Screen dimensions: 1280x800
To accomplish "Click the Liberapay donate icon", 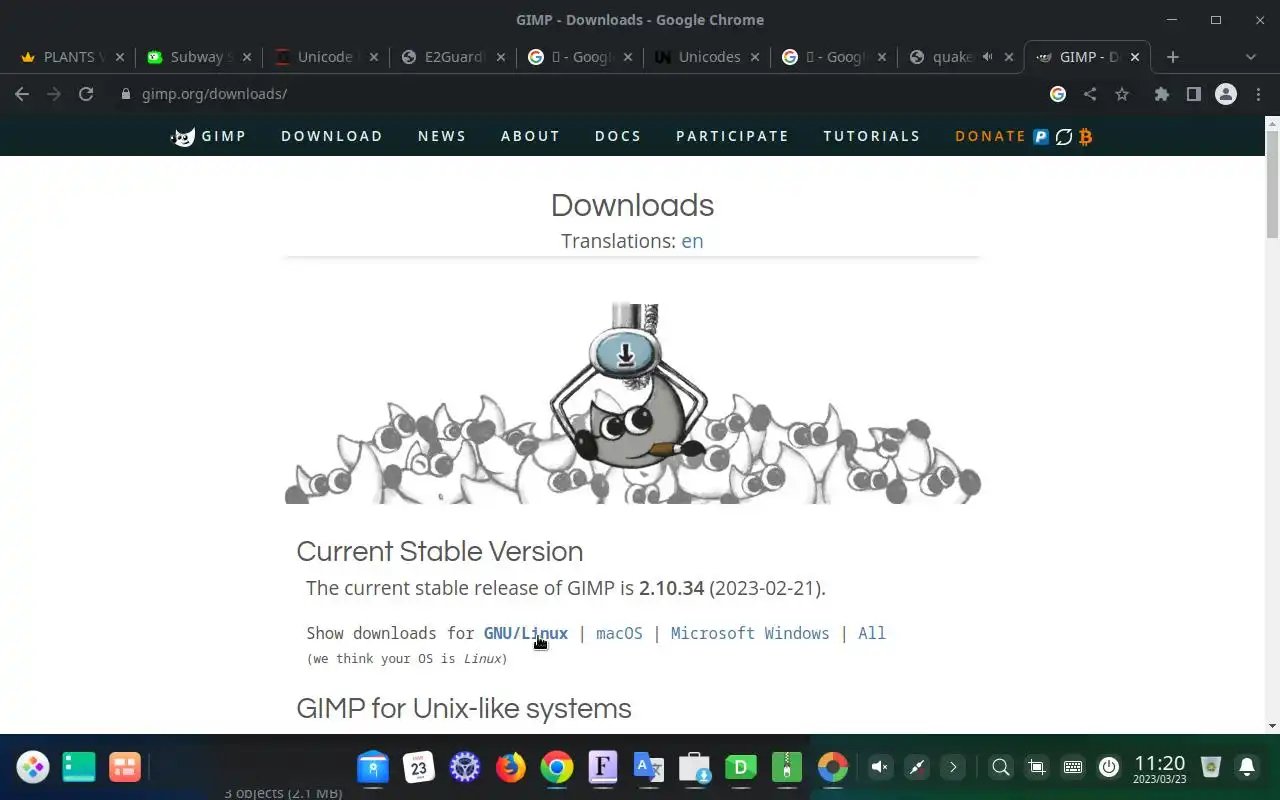I will coord(1064,137).
